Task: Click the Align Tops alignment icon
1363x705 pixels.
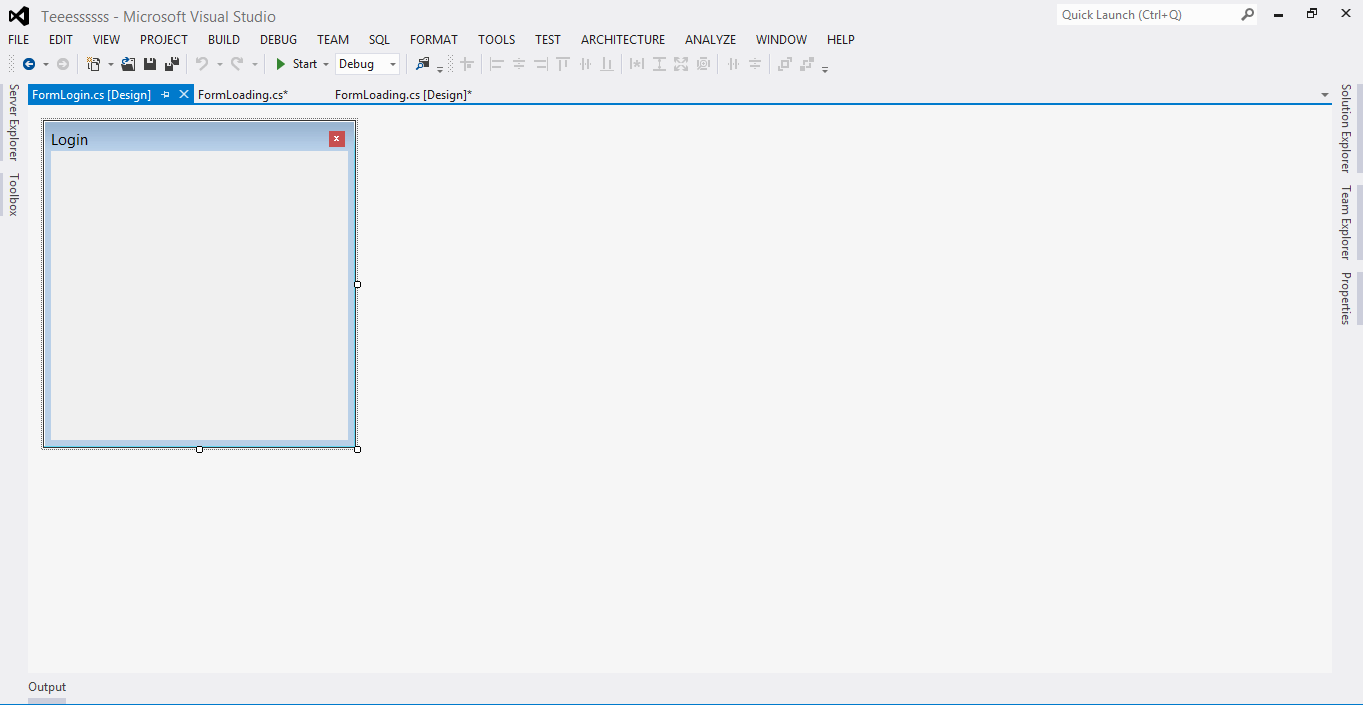Action: 563,63
